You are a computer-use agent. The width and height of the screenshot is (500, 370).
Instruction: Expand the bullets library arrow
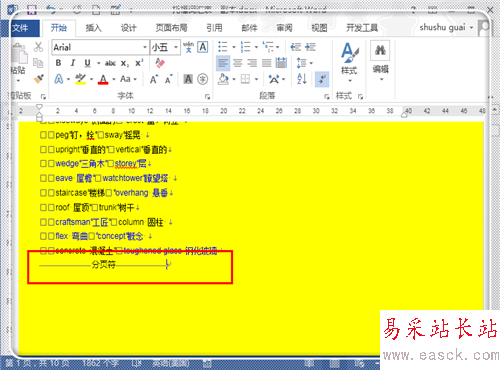234,47
